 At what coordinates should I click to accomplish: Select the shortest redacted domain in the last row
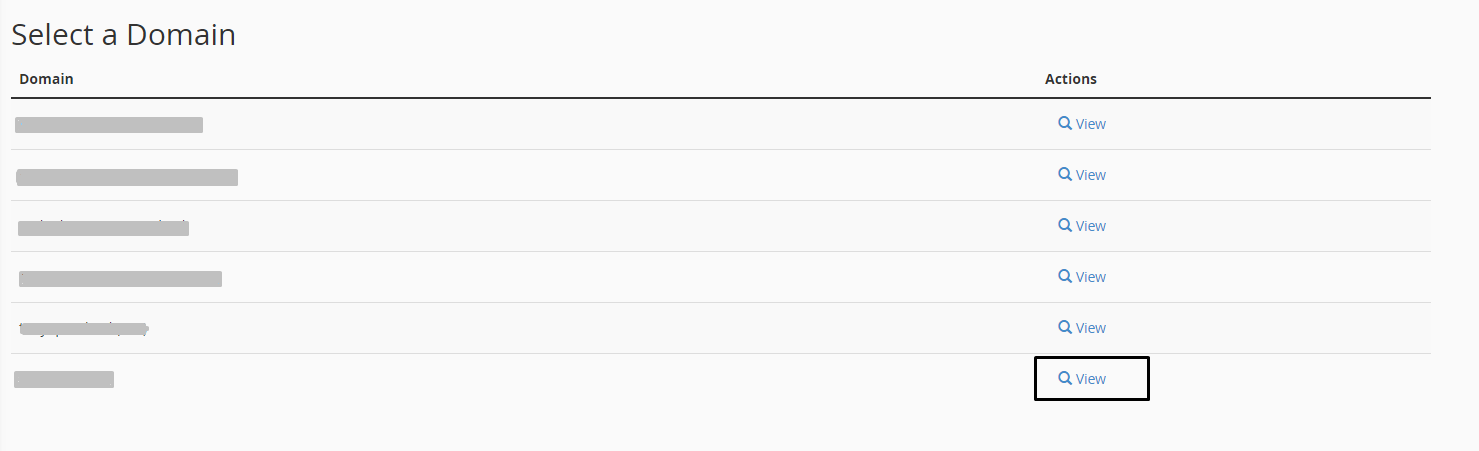click(x=64, y=379)
